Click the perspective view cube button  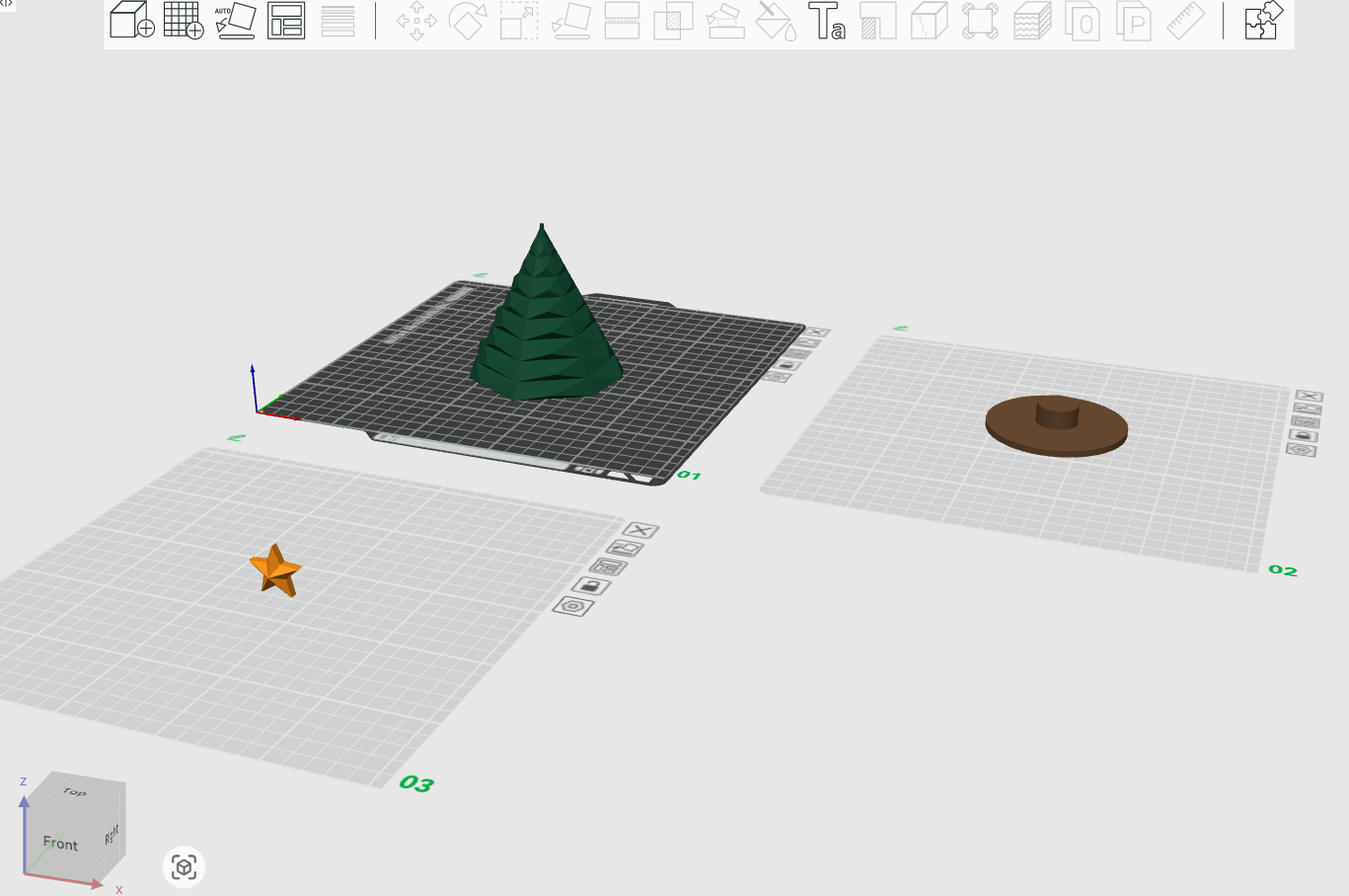[184, 867]
